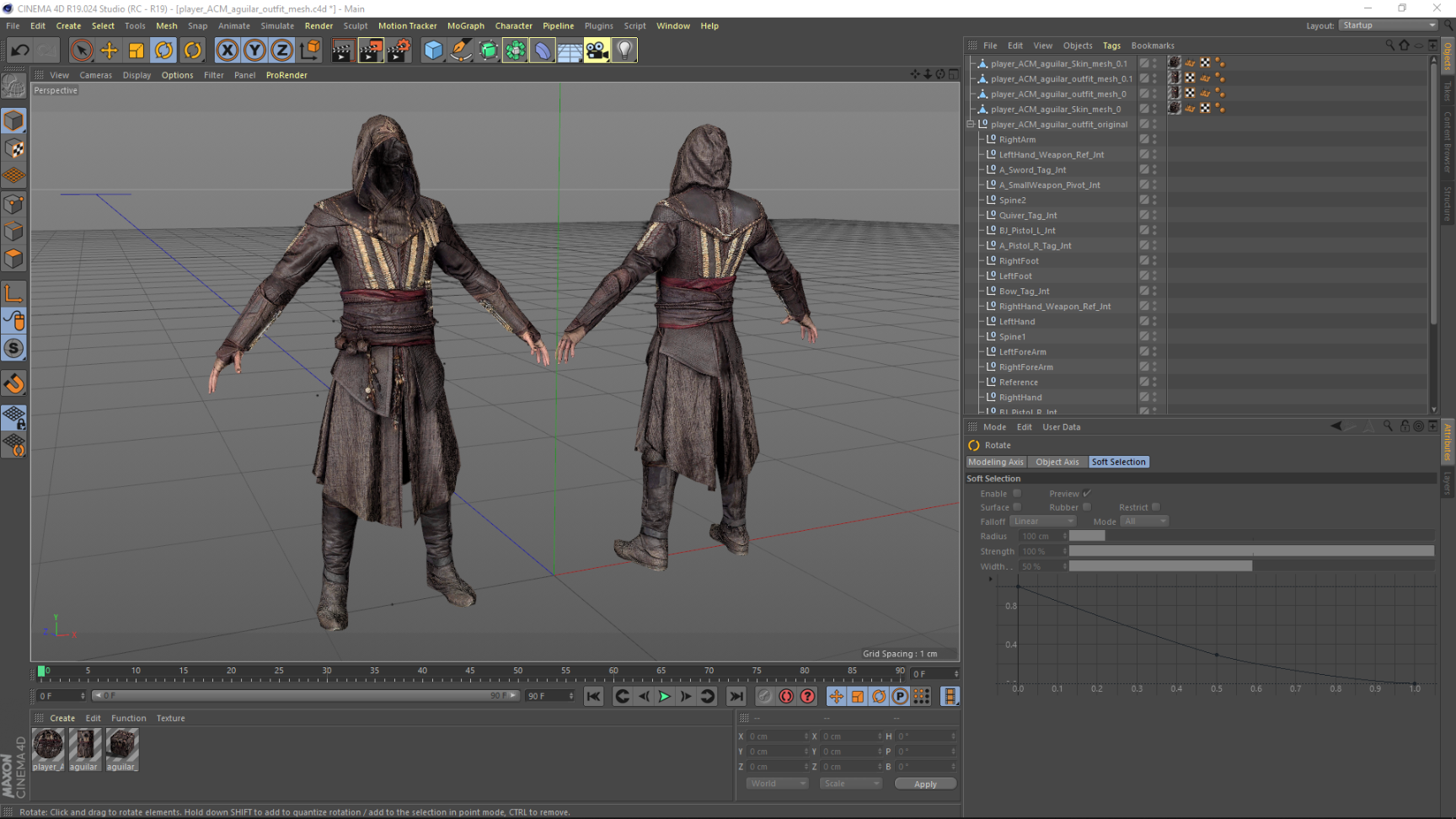Adjust the Strength slider
The width and height of the screenshot is (1456, 819).
(x=1251, y=551)
